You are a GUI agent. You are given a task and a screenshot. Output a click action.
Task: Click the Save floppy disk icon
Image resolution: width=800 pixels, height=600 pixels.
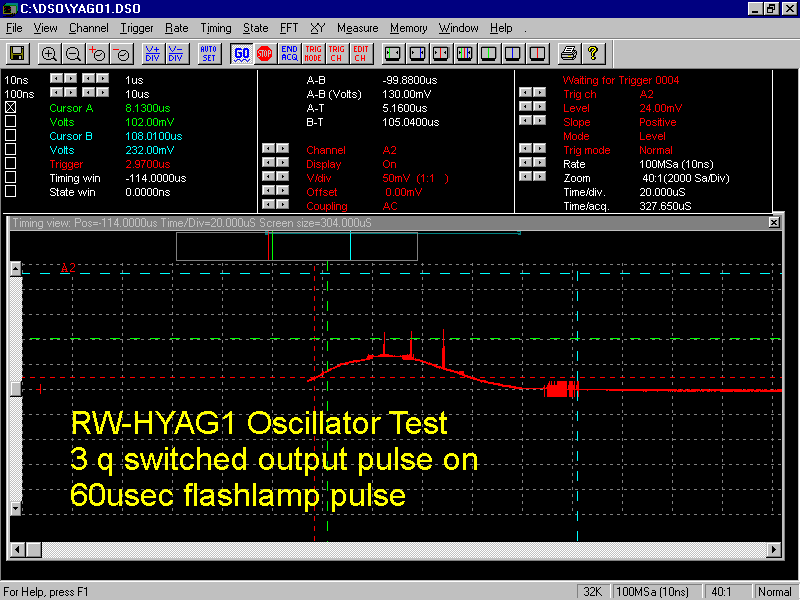(x=17, y=53)
